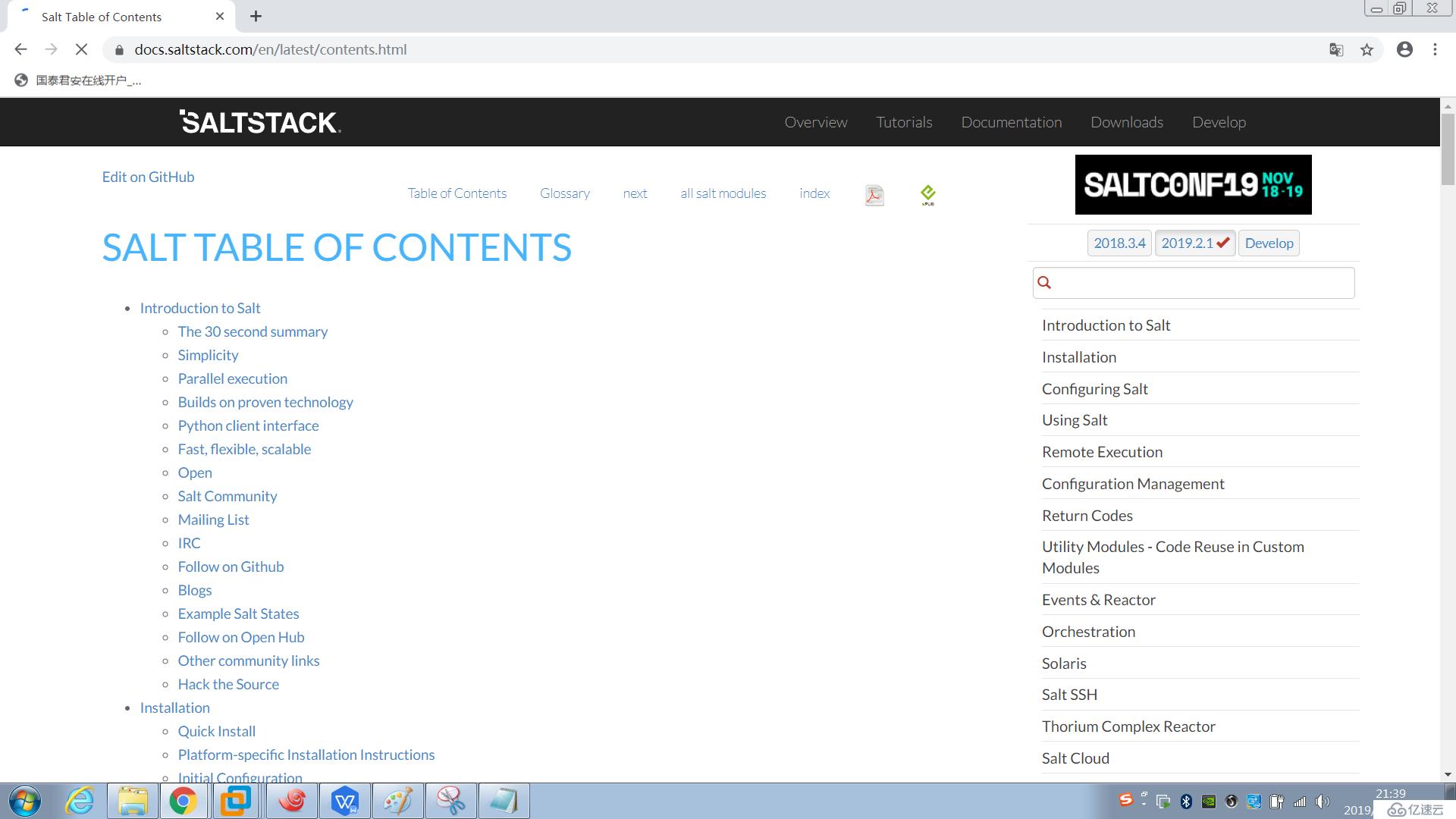The height and width of the screenshot is (819, 1456).
Task: Switch docs to the Develop version button
Action: click(x=1269, y=243)
